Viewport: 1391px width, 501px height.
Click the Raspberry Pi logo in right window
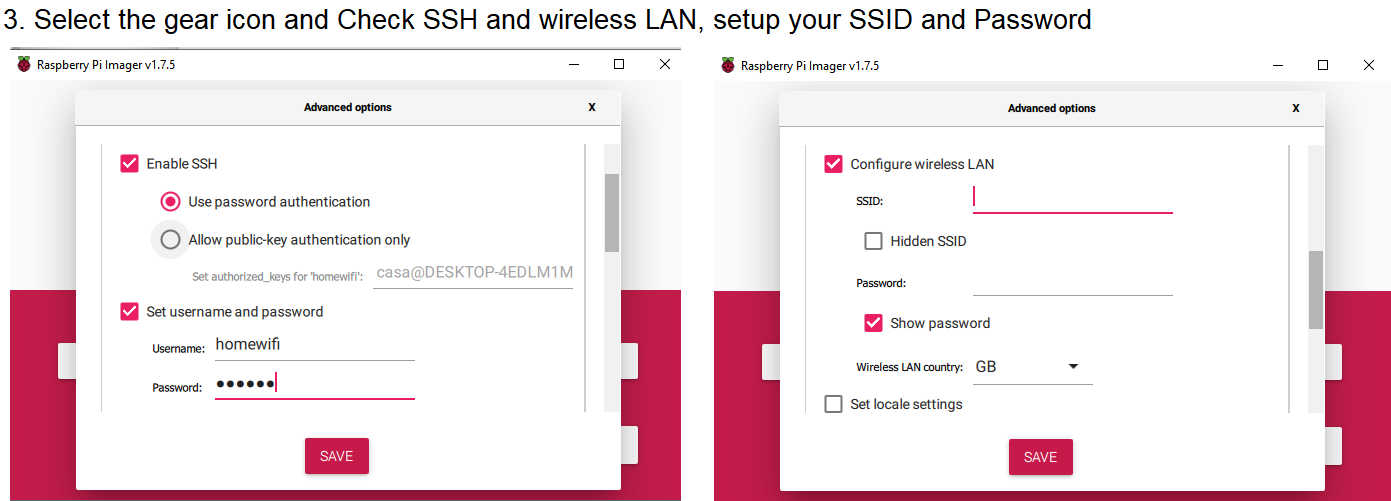click(x=728, y=65)
